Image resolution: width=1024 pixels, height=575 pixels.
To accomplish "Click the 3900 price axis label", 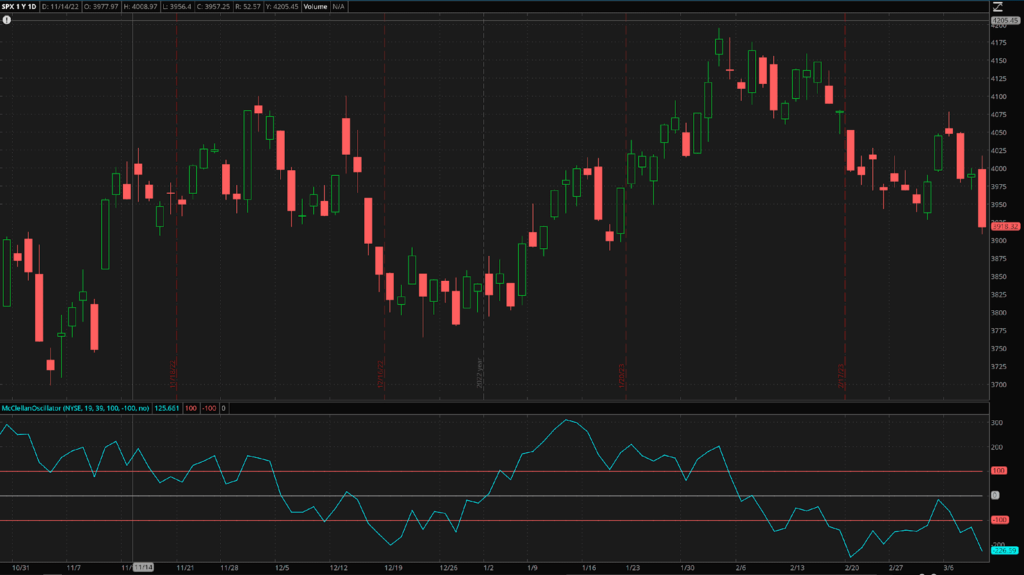I will coord(999,240).
